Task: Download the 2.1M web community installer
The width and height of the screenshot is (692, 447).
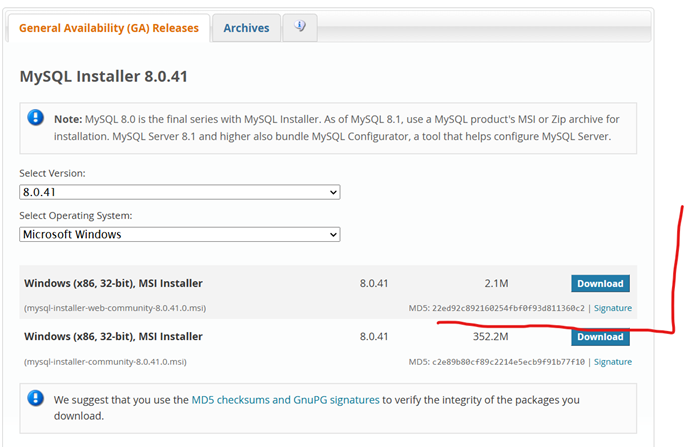Action: tap(600, 283)
